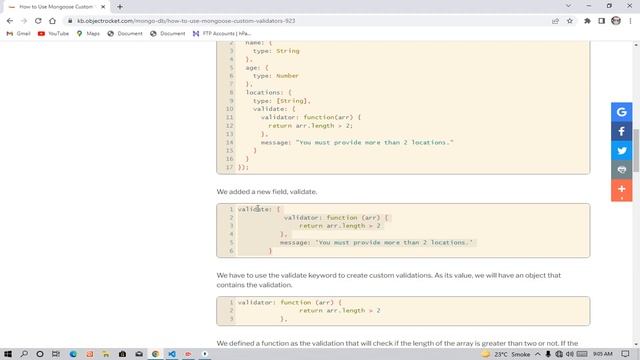The height and width of the screenshot is (360, 640).
Task: Open the Extensions puzzle menu
Action: pyautogui.click(x=587, y=21)
